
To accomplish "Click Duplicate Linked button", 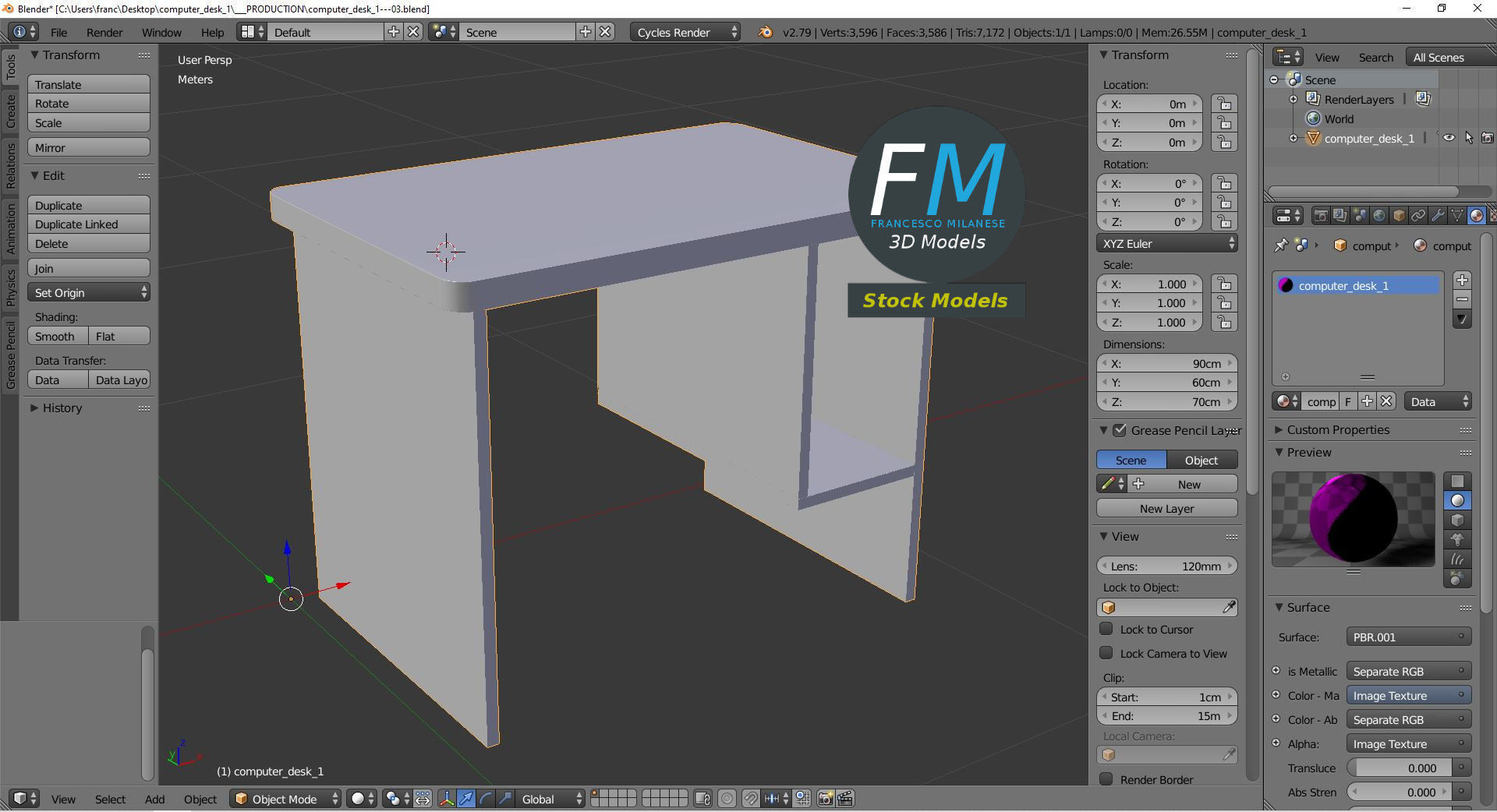I will click(x=89, y=224).
